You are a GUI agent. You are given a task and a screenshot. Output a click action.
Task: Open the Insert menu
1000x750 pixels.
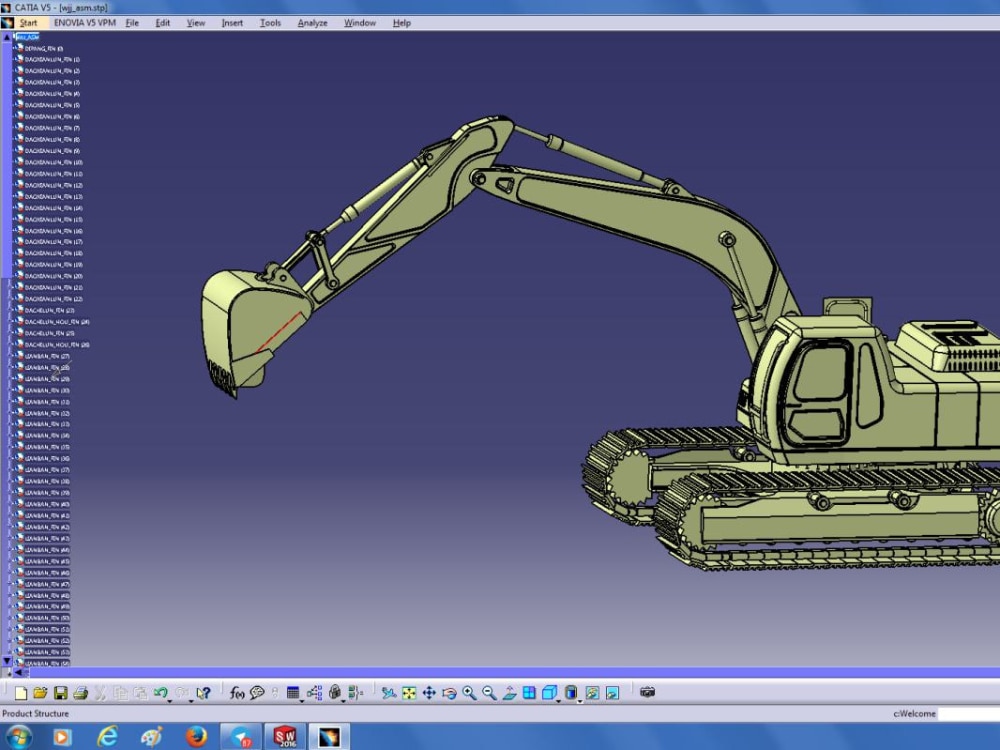tap(232, 23)
